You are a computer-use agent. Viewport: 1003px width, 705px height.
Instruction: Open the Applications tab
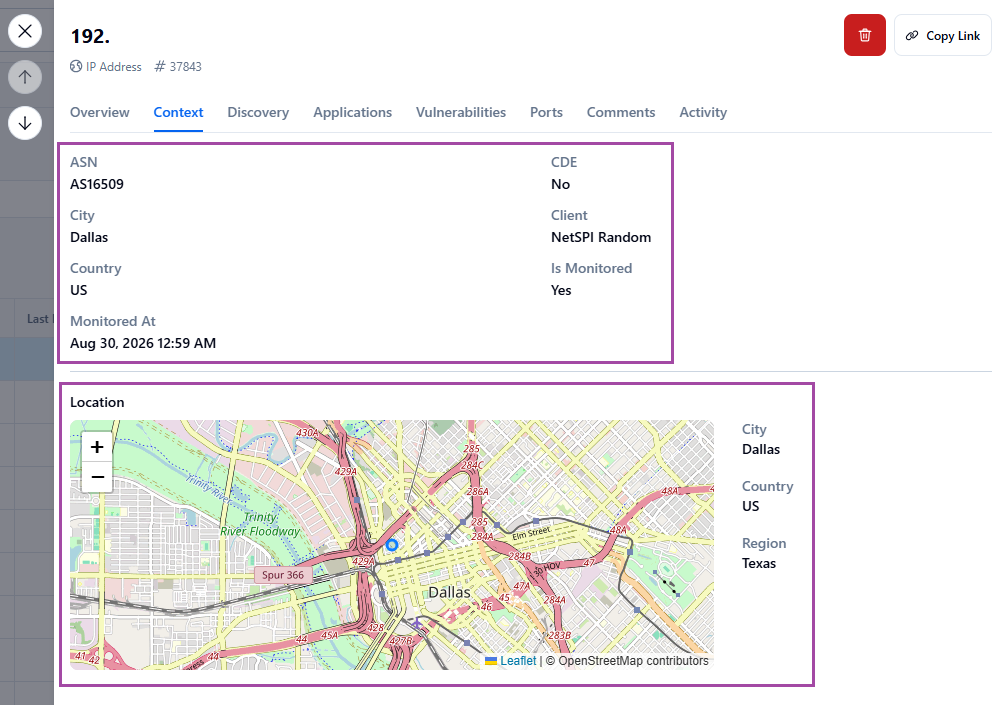(352, 113)
